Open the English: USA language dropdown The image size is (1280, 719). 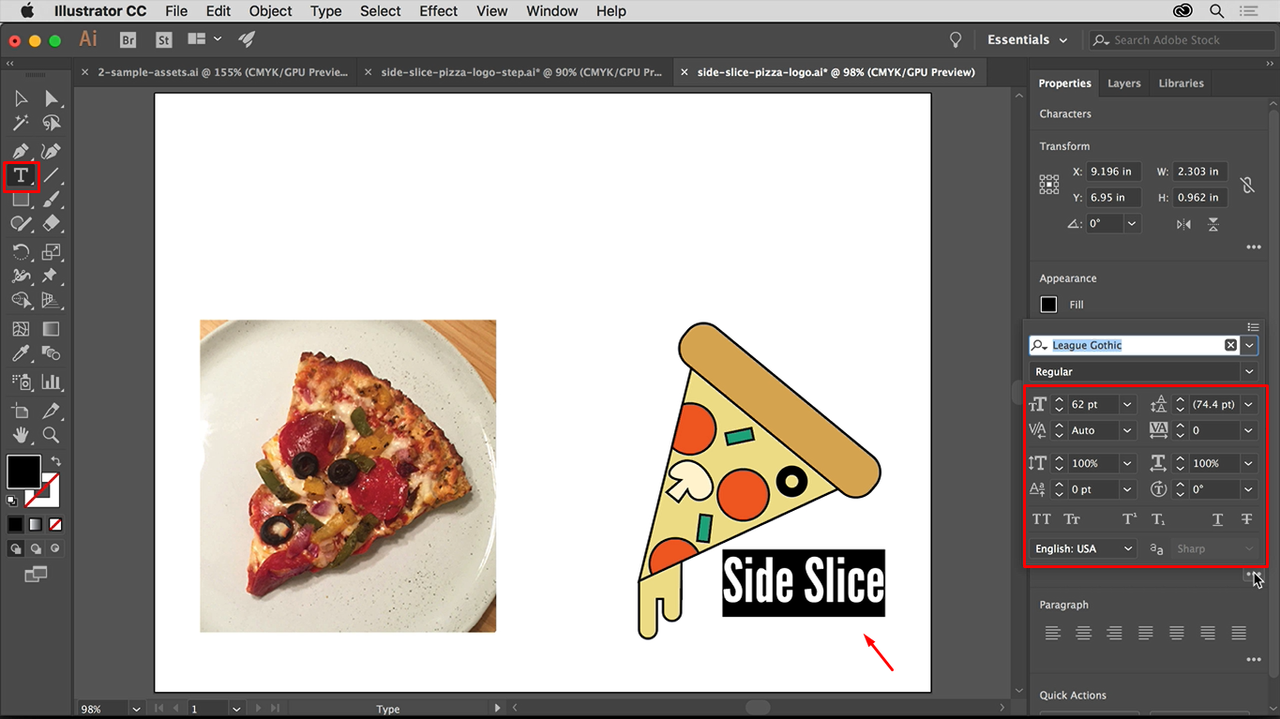tap(1083, 548)
